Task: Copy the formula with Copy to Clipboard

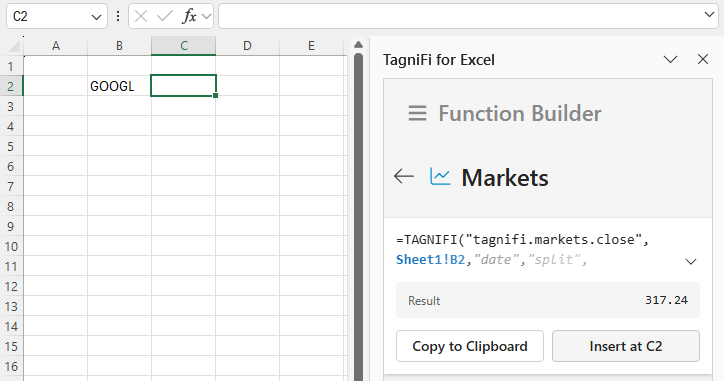Action: click(470, 346)
